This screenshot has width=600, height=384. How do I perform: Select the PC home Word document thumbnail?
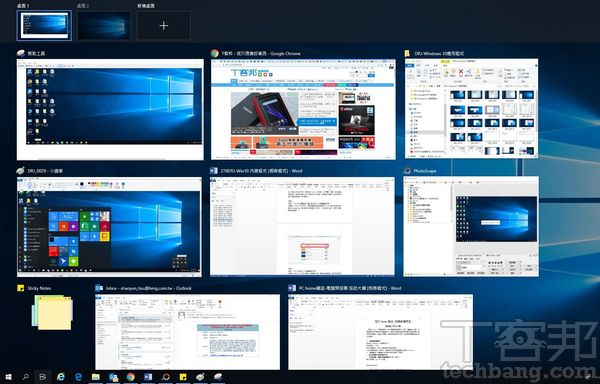pyautogui.click(x=380, y=332)
